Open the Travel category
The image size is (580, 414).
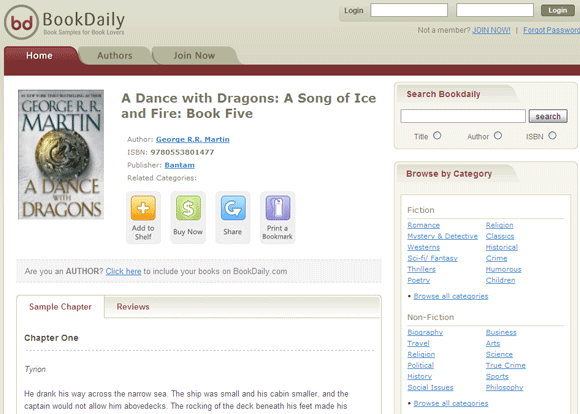click(418, 343)
